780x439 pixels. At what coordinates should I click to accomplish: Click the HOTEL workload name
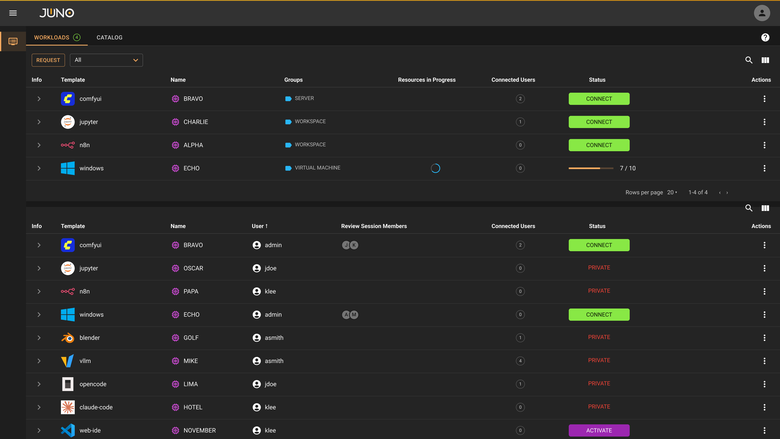pyautogui.click(x=193, y=407)
